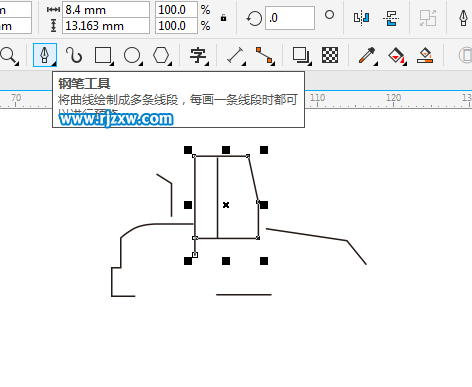Image resolution: width=472 pixels, height=387 pixels.
Task: Select the Pen tool in toolbar
Action: [x=45, y=55]
